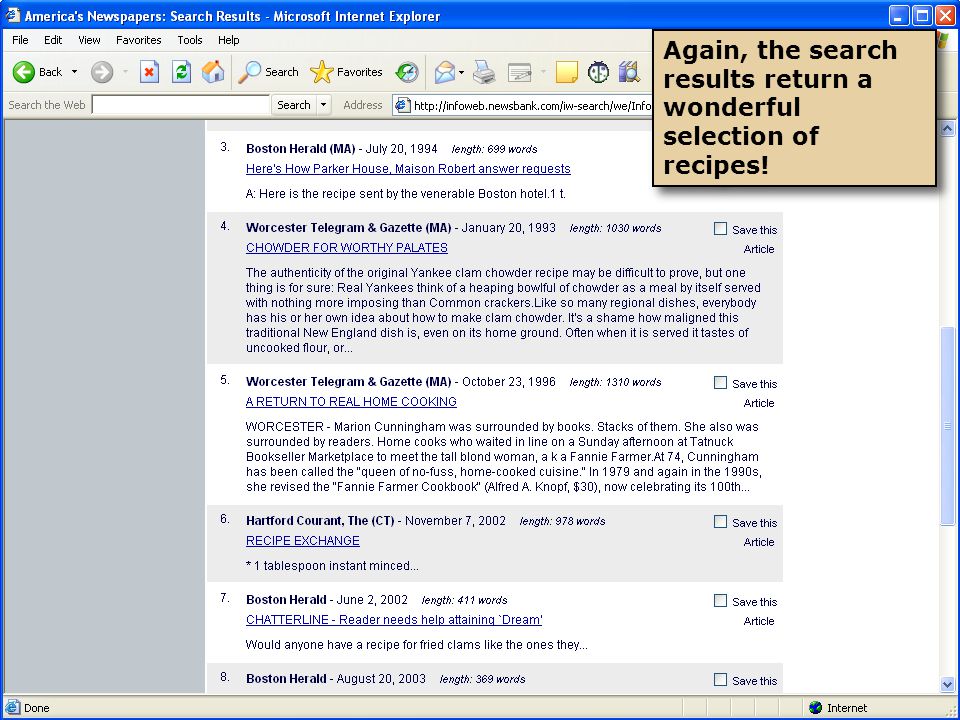
Task: Open the Forward history dropdown arrow
Action: click(x=125, y=72)
